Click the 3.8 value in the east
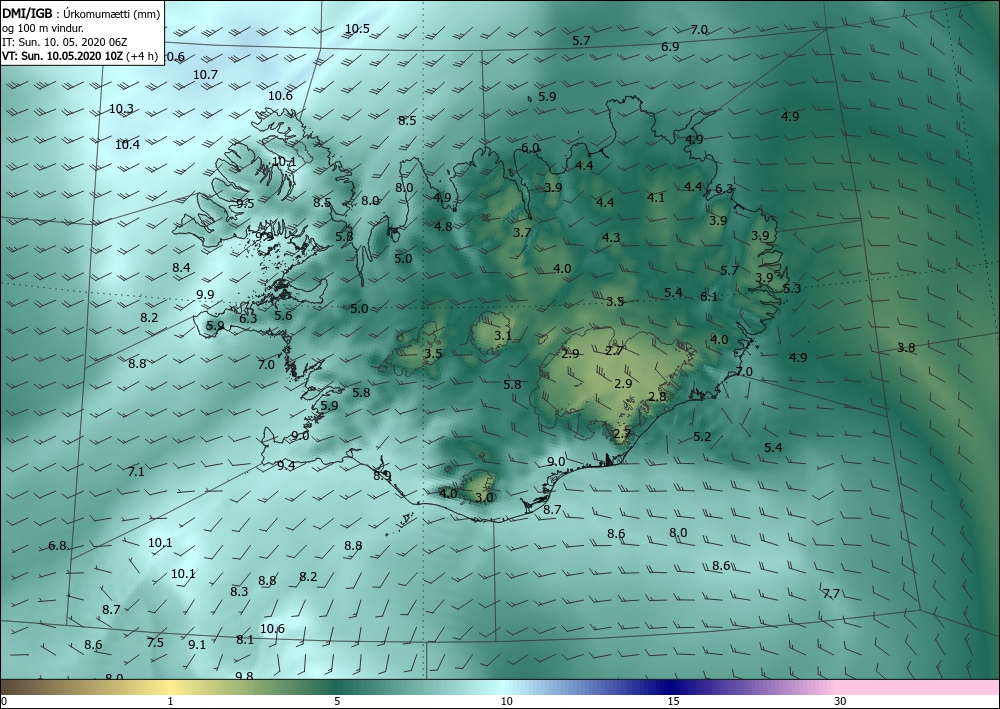This screenshot has height=709, width=1000. (x=906, y=347)
